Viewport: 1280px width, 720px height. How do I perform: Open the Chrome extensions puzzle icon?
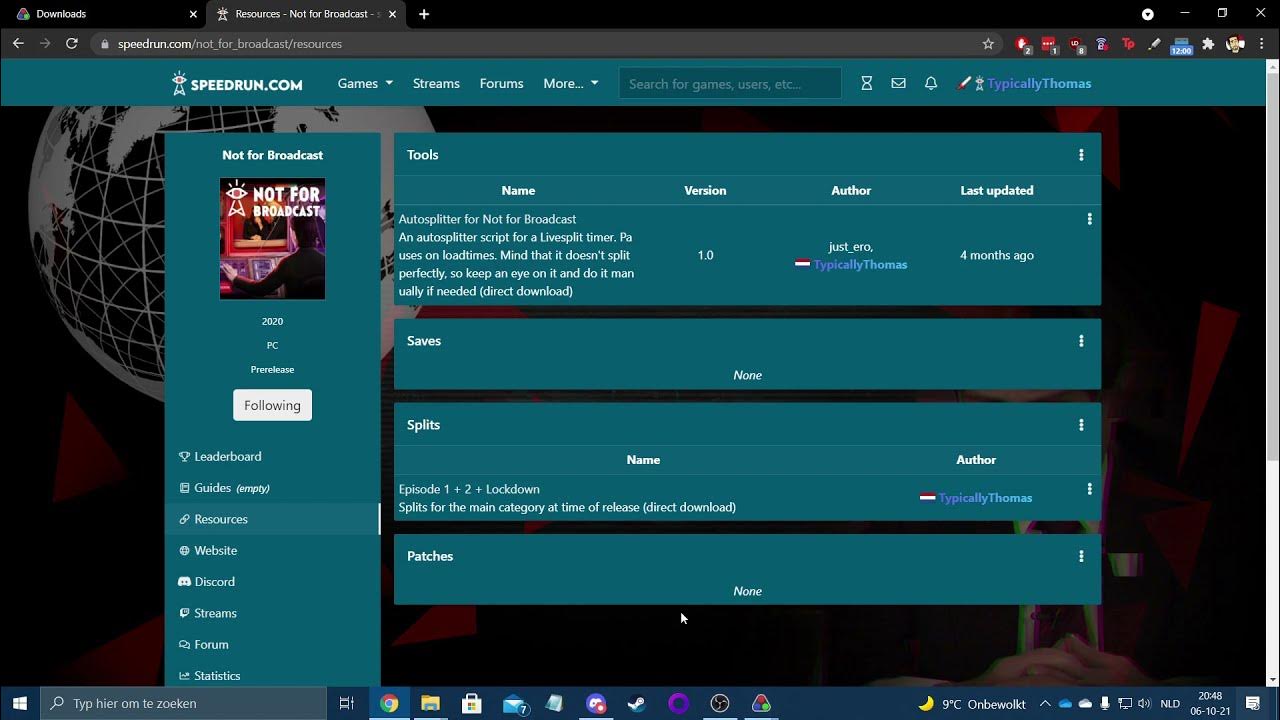pyautogui.click(x=1208, y=44)
